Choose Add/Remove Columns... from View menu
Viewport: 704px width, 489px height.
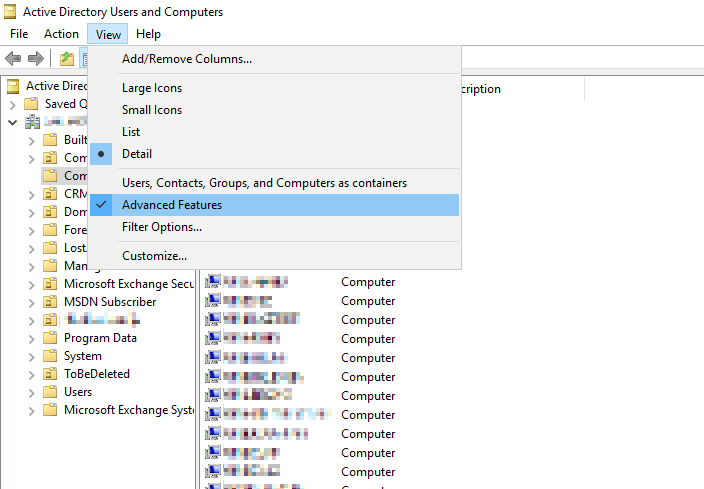point(274,59)
